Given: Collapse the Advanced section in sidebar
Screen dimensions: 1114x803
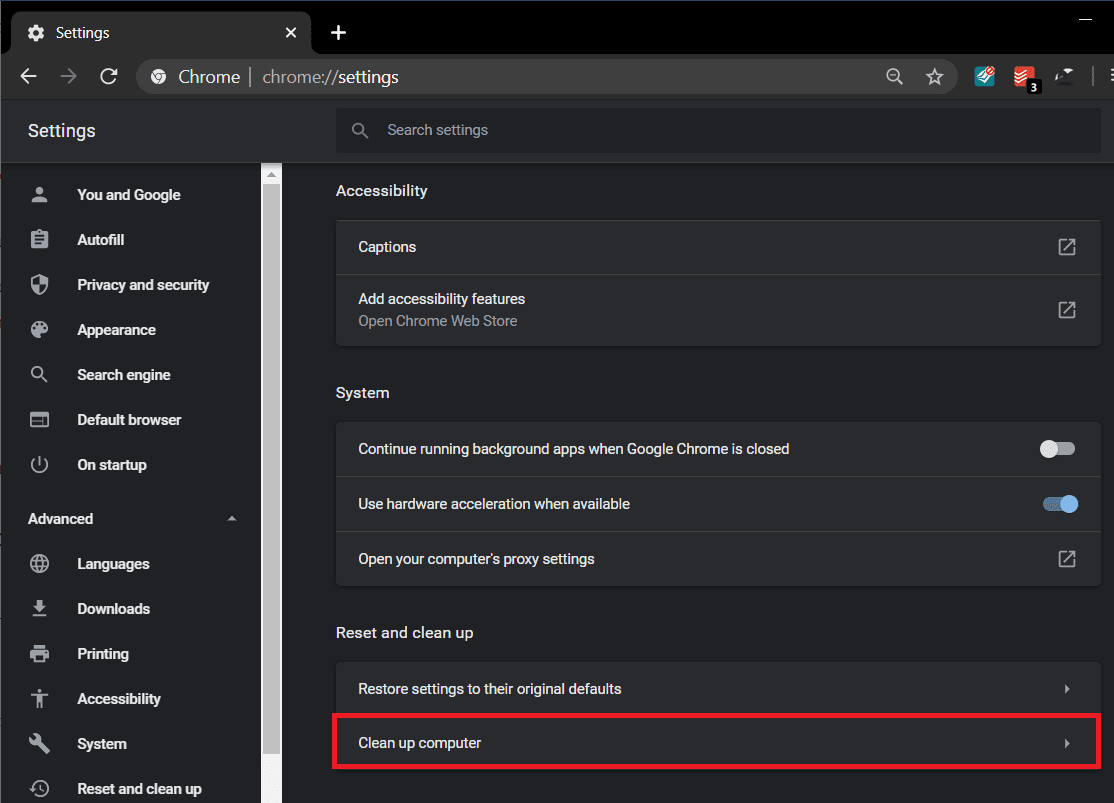Looking at the screenshot, I should point(232,519).
